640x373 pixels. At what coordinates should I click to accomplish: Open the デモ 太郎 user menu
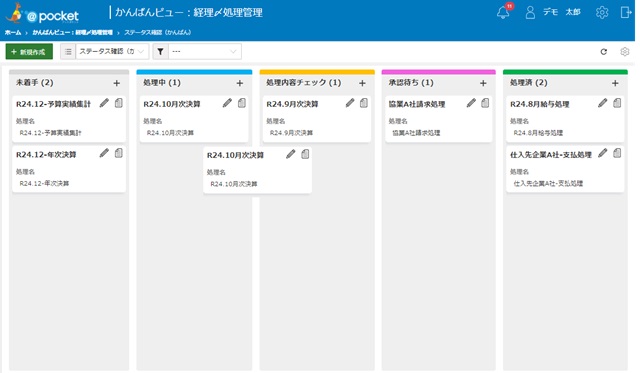[553, 12]
